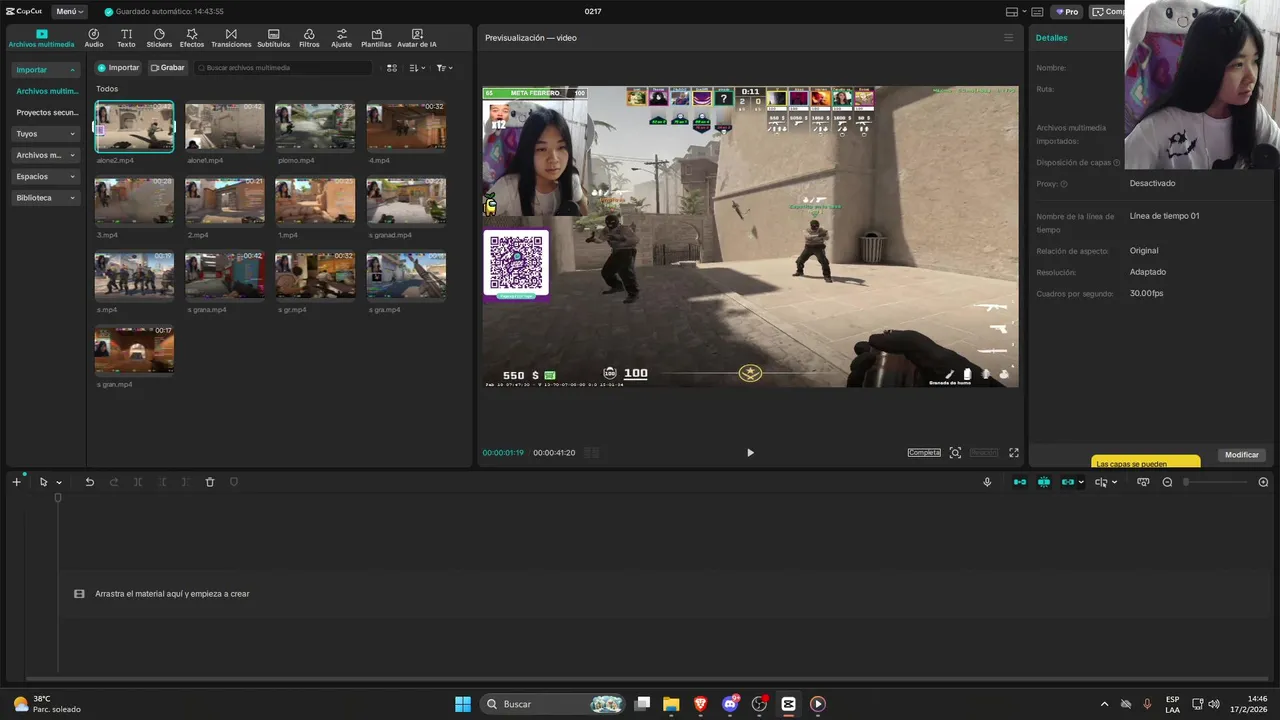Screen dimensions: 1280x720
Task: Open the selection tool dropdown
Action: coord(59,483)
